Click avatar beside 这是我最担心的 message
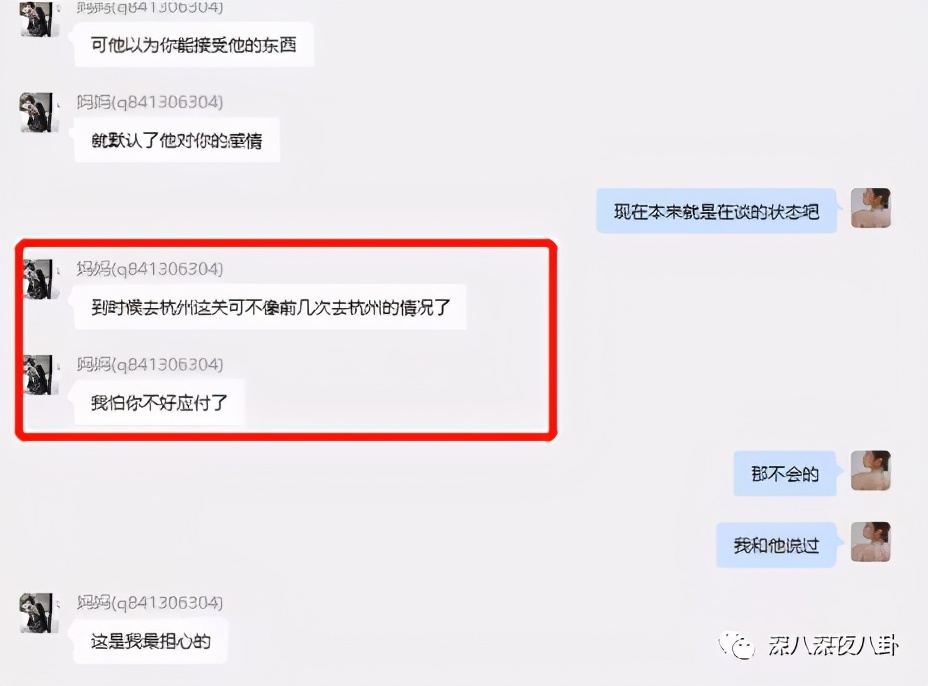Image resolution: width=928 pixels, height=686 pixels. (x=39, y=613)
